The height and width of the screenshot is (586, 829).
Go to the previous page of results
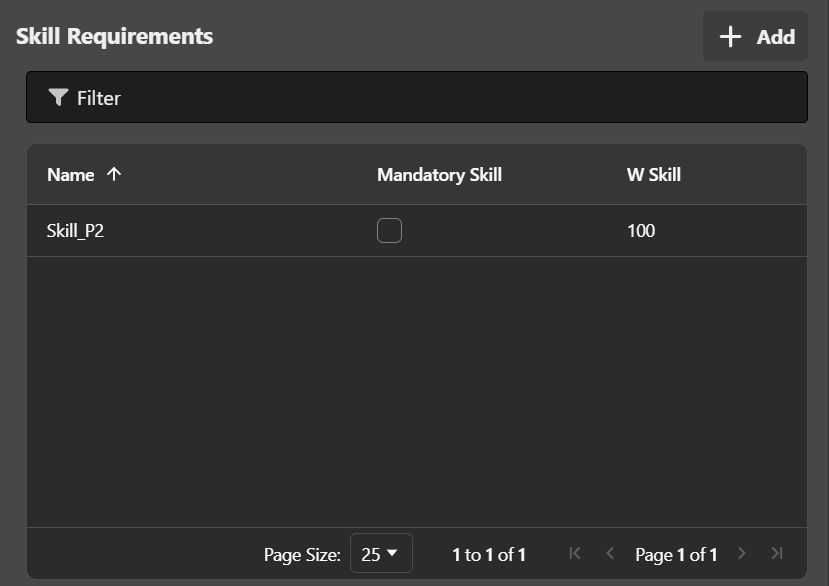pyautogui.click(x=610, y=553)
